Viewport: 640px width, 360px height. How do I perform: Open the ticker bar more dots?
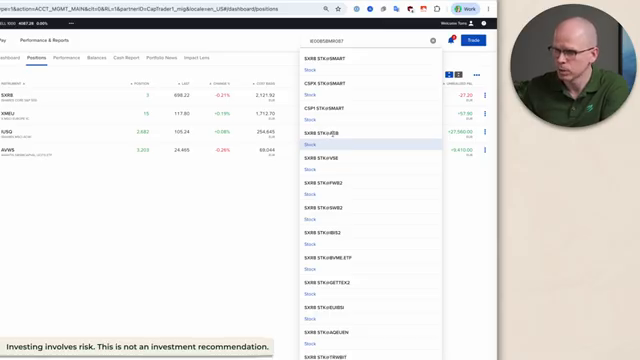(x=71, y=24)
